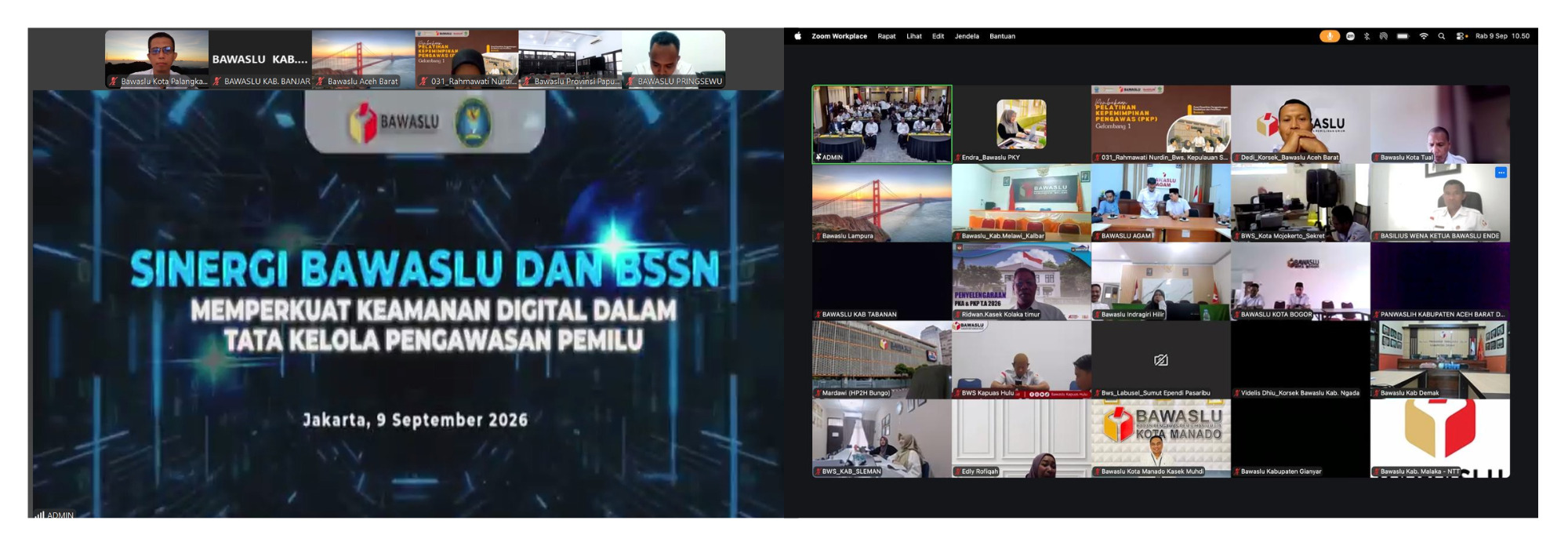
Task: Select the Bawaslu Indragiri Hilir video tile
Action: pos(1161,281)
